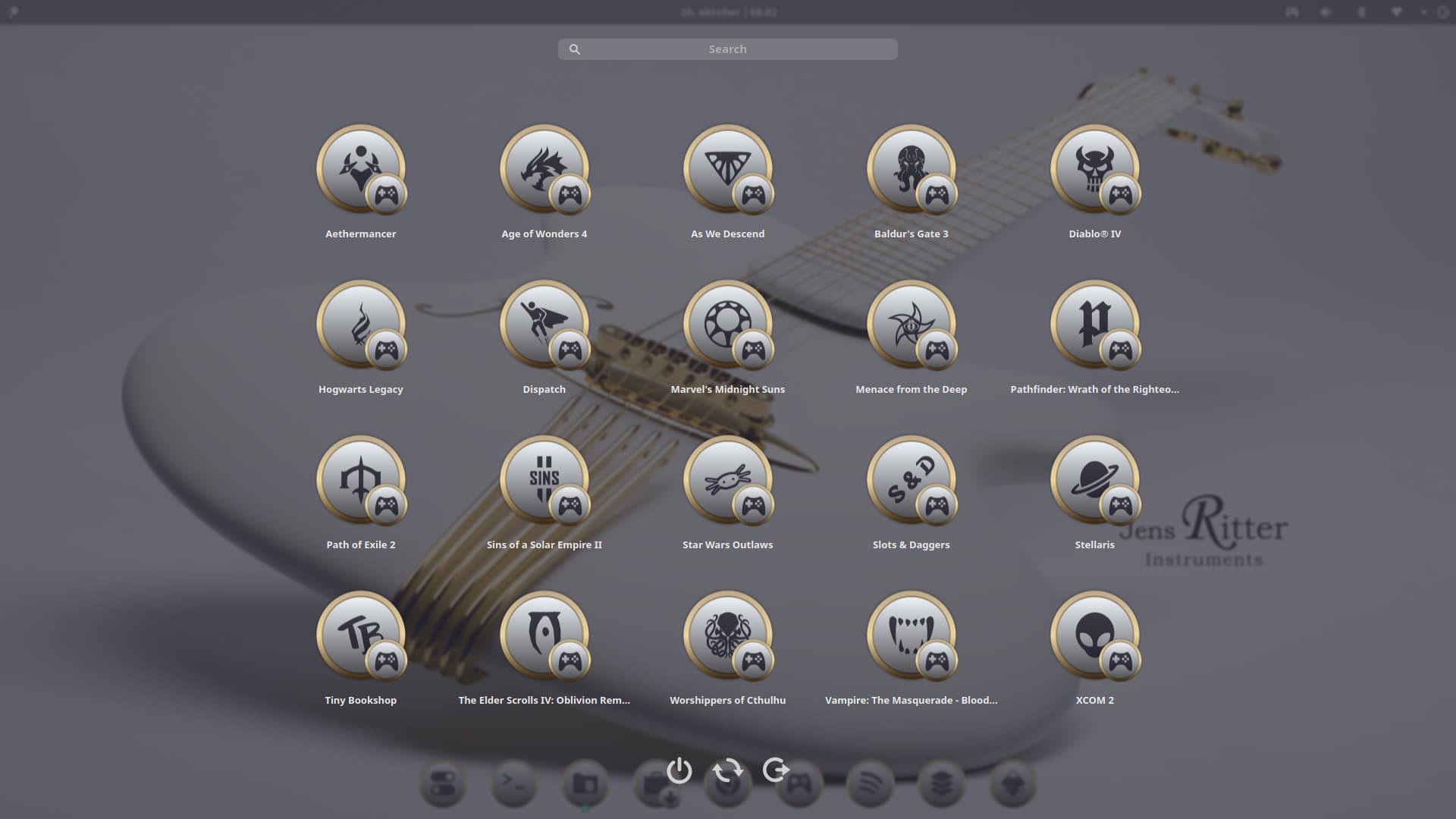Launch Baldur's Gate 3
The width and height of the screenshot is (1456, 819).
click(x=911, y=170)
